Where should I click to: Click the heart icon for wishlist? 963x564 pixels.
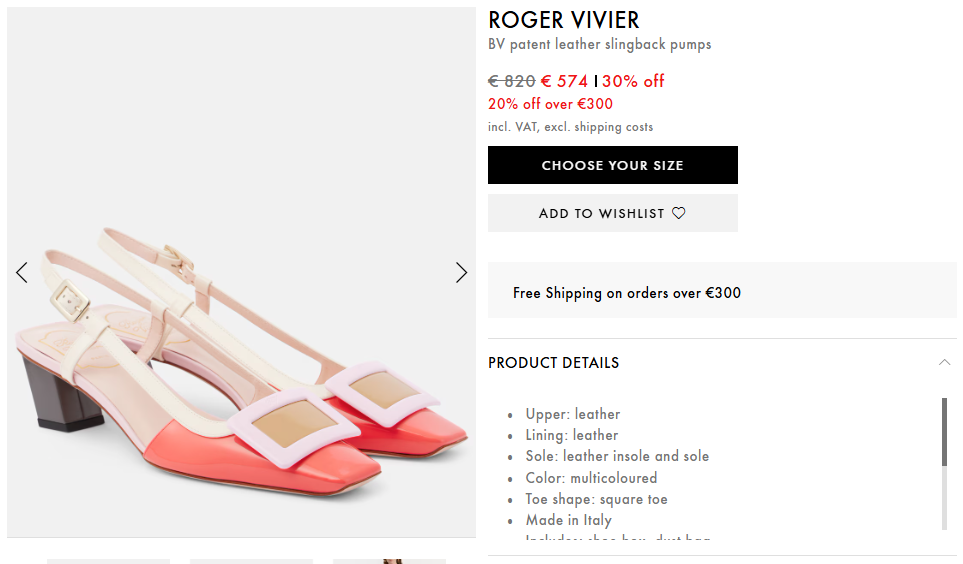[679, 213]
